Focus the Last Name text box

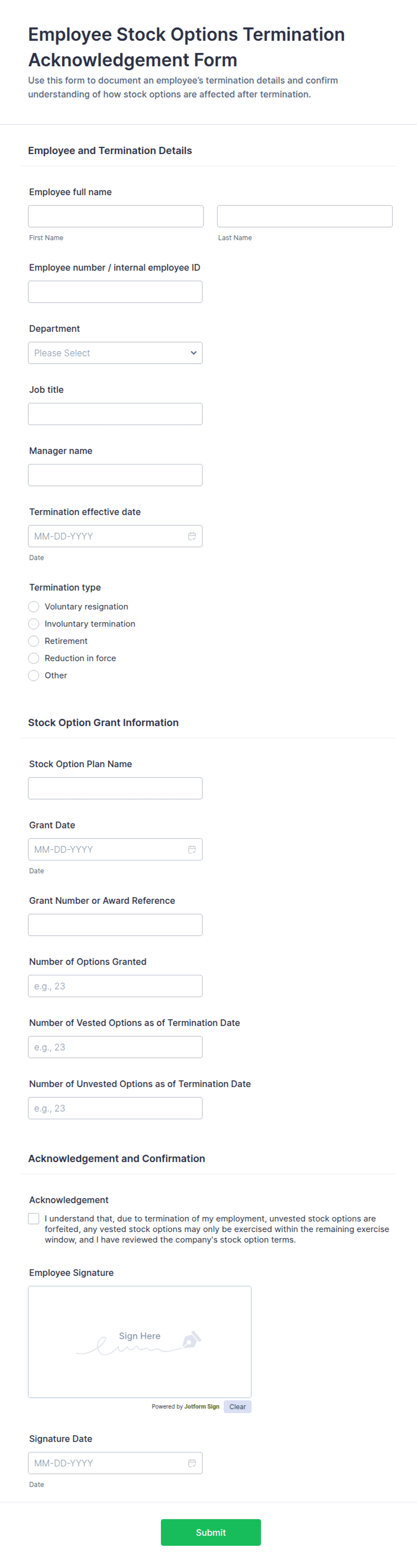[304, 216]
